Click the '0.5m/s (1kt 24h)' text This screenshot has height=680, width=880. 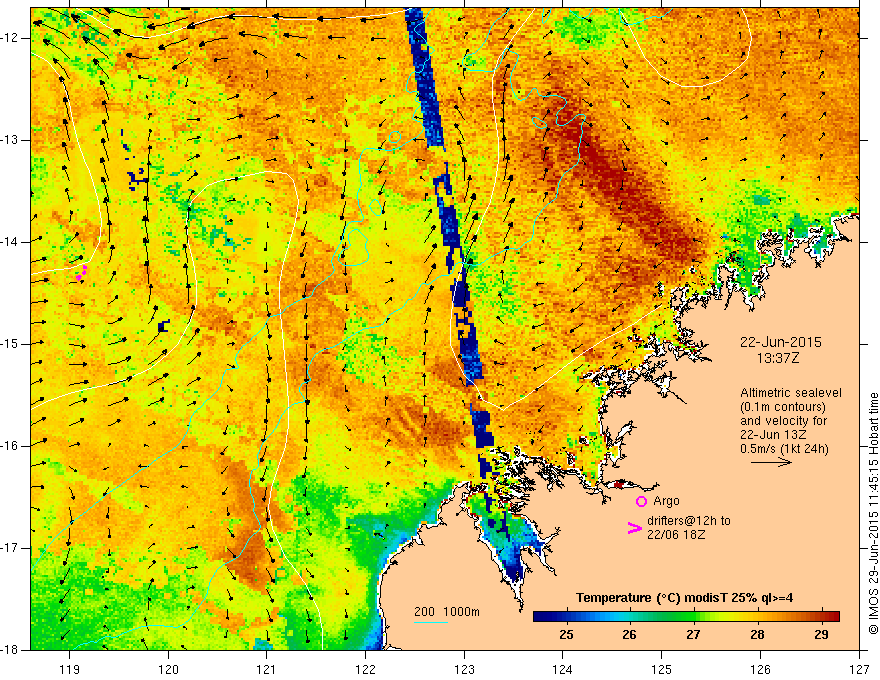[x=785, y=449]
